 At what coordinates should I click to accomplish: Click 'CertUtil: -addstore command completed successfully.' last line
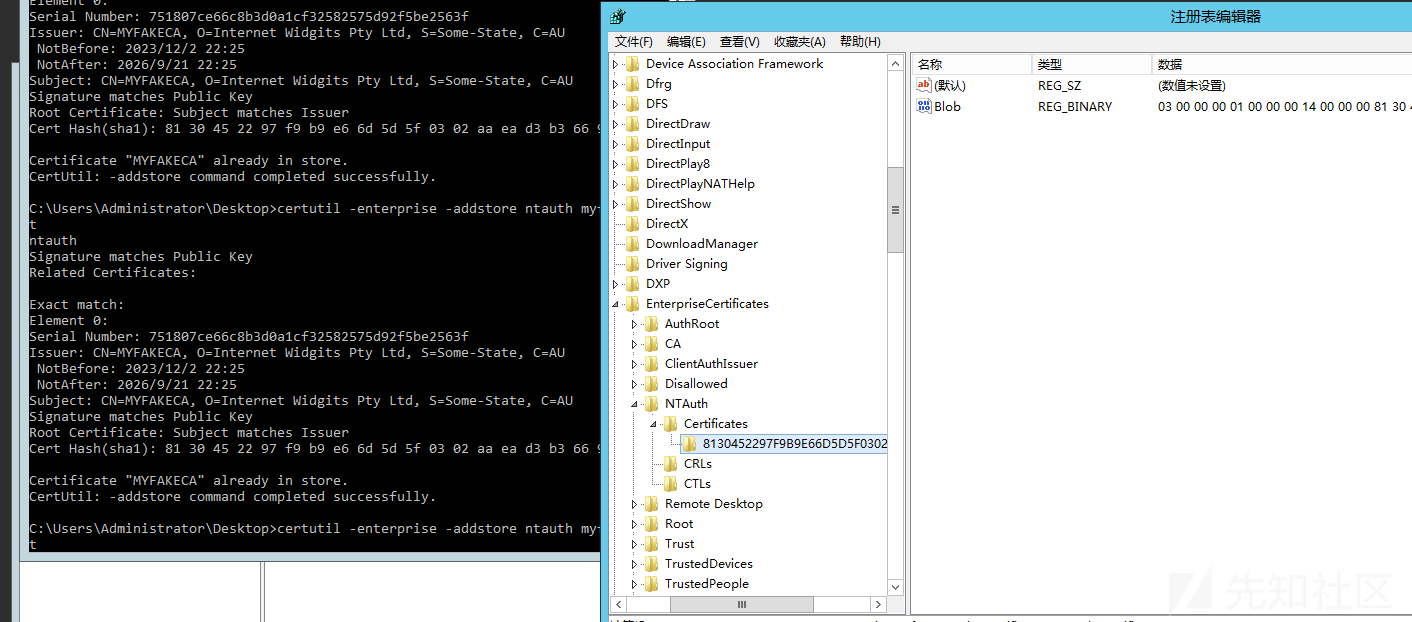point(233,496)
